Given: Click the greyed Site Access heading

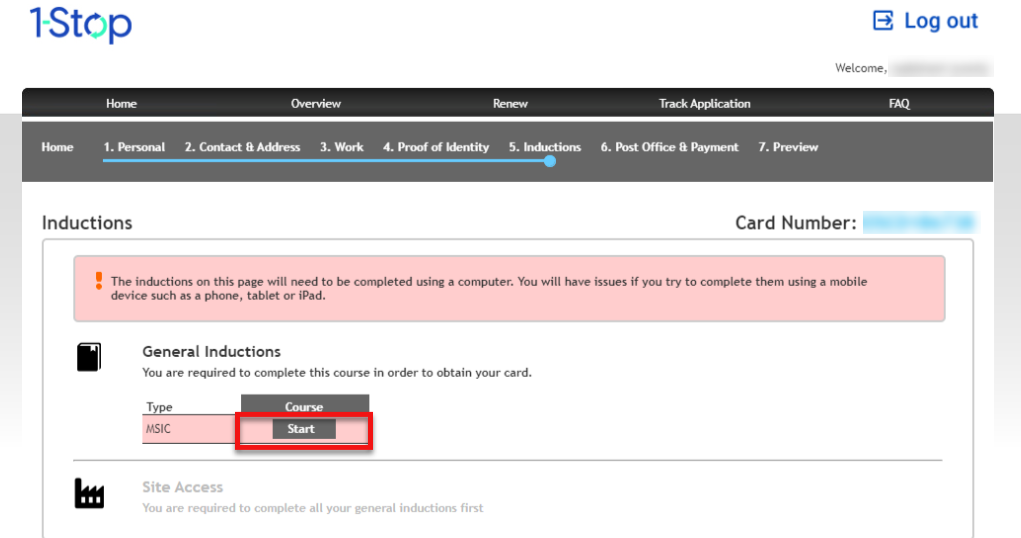Looking at the screenshot, I should pyautogui.click(x=183, y=487).
